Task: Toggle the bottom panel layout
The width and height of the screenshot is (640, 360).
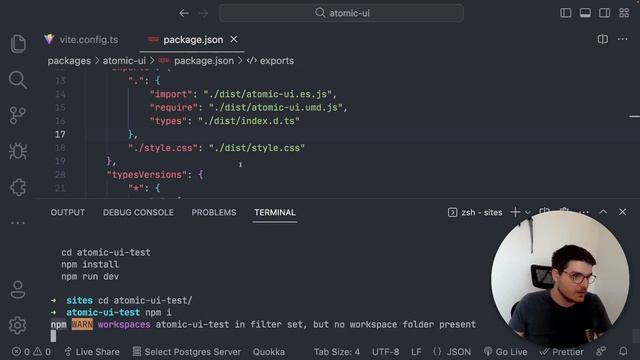Action: pos(585,13)
